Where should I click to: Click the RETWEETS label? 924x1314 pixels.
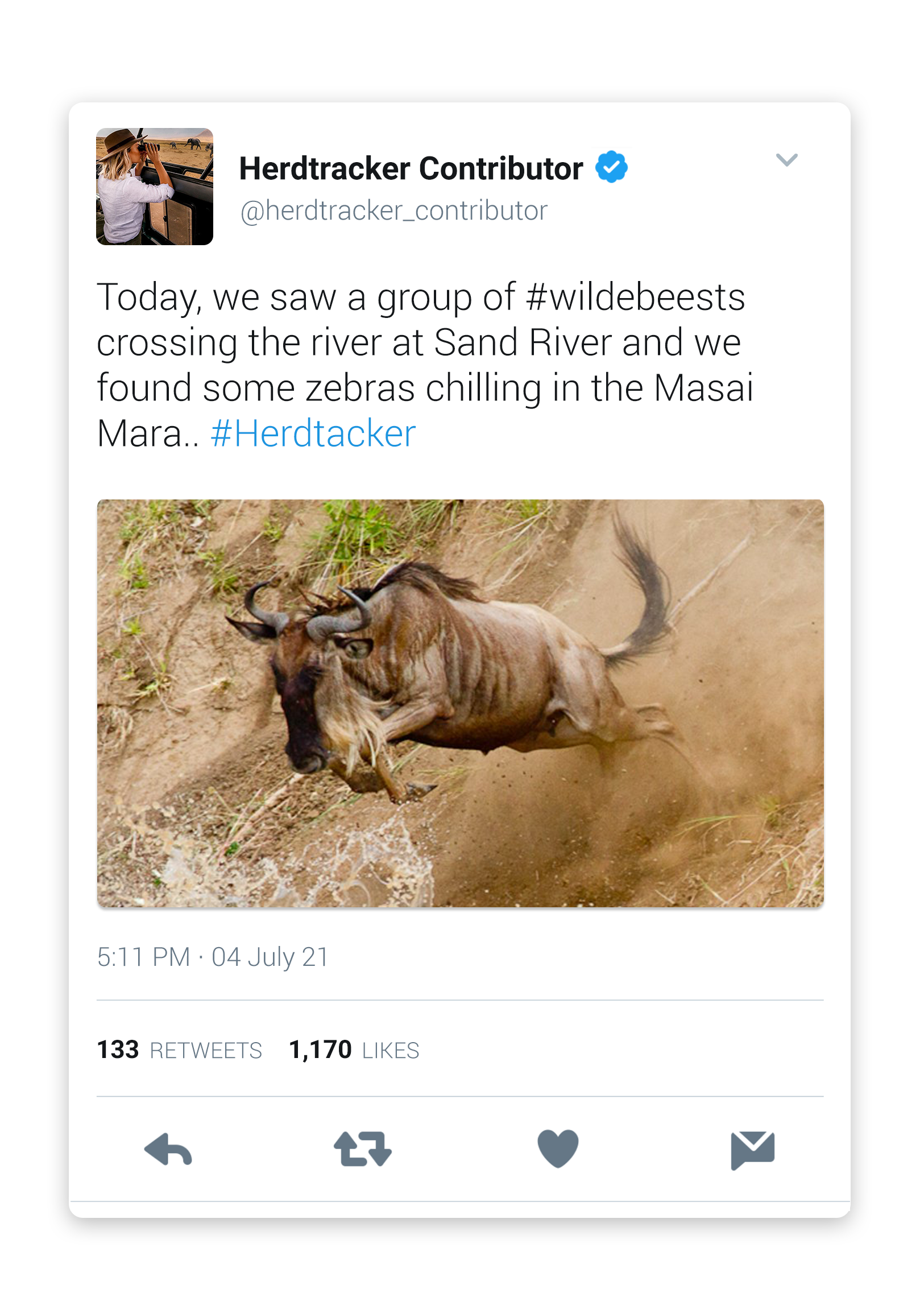pyautogui.click(x=205, y=1051)
